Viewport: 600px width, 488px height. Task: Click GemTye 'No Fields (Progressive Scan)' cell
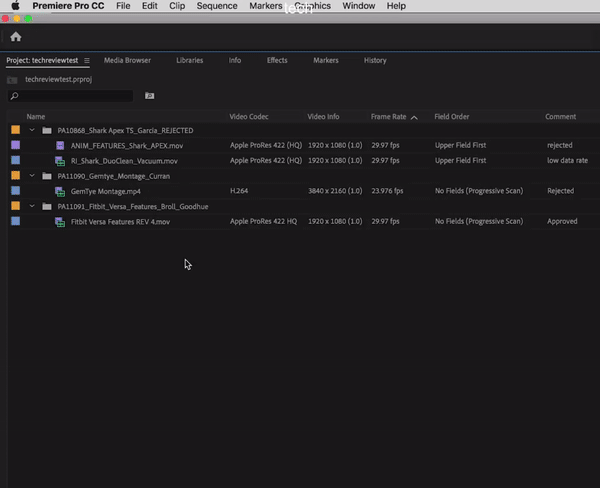pos(479,191)
